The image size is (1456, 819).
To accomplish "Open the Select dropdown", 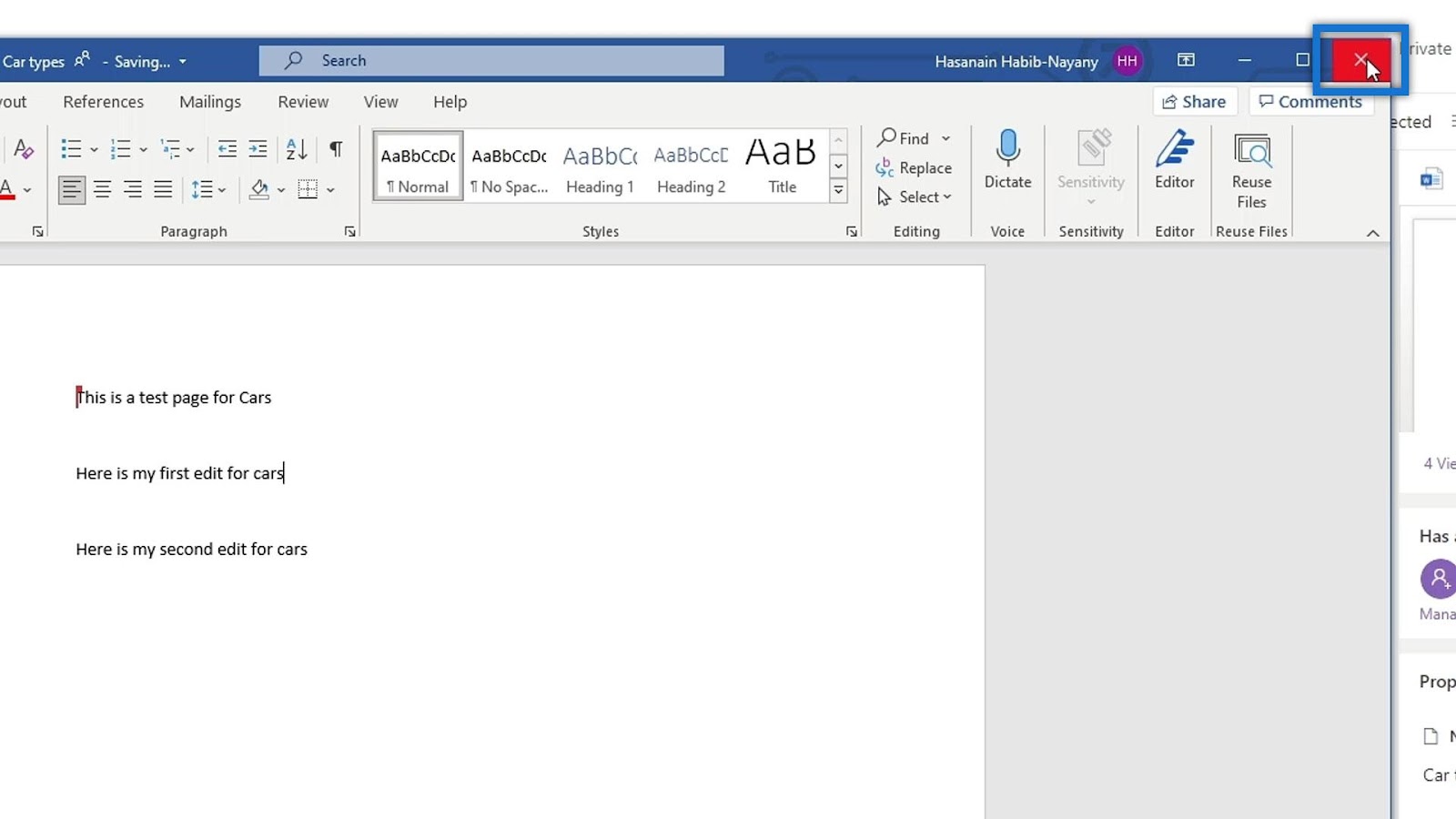I will (x=915, y=197).
